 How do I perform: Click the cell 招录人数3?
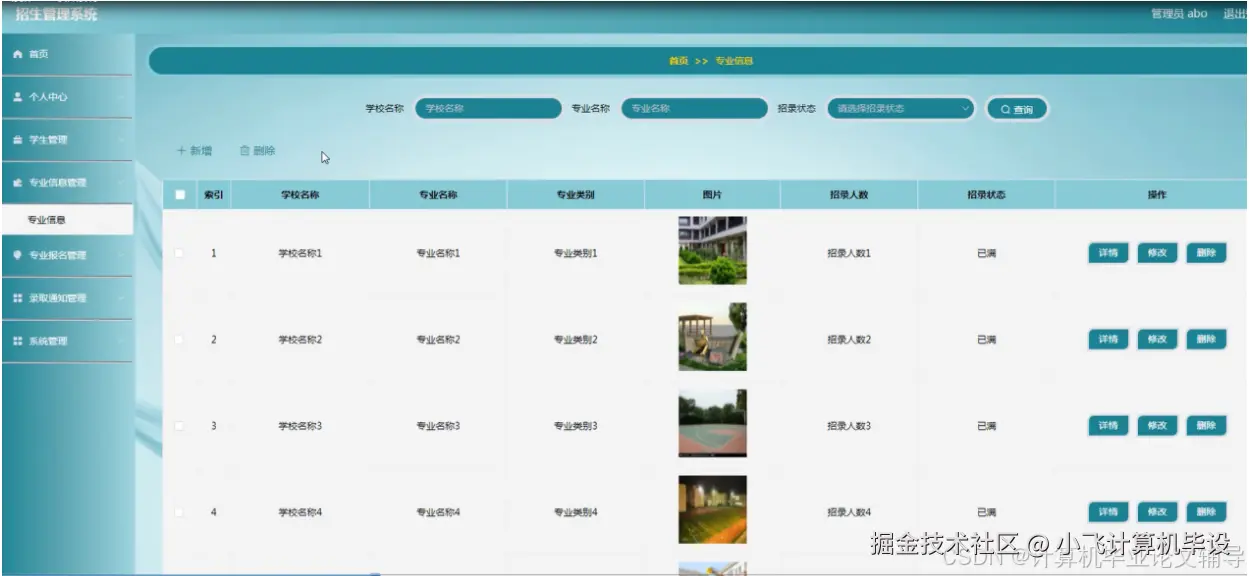pos(849,426)
